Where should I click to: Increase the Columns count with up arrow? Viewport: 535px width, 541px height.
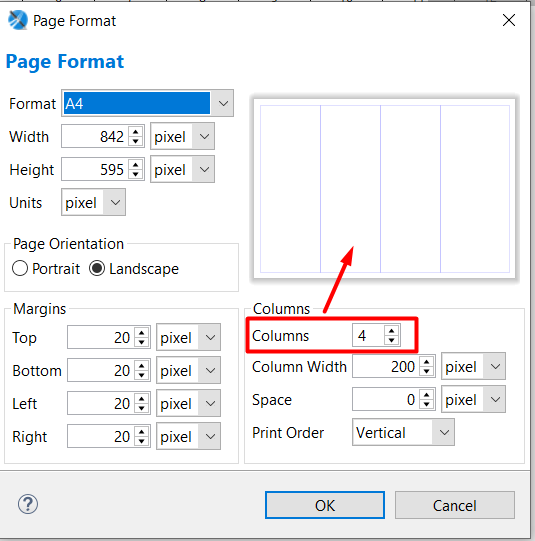pos(391,331)
